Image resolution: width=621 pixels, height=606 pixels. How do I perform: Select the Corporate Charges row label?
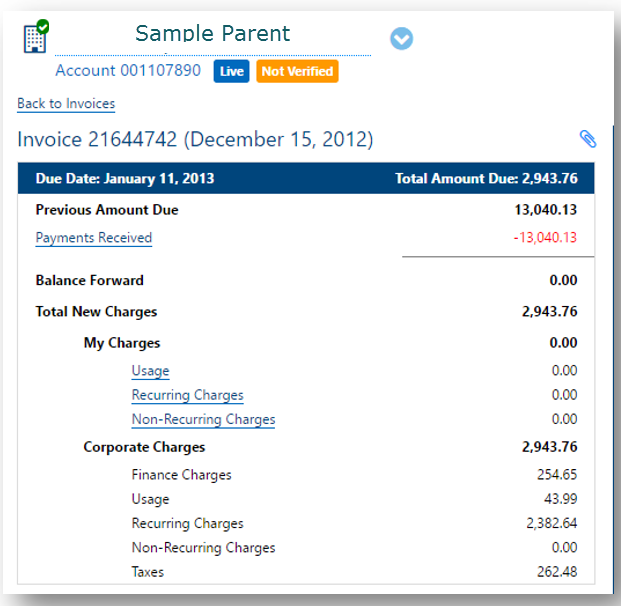tap(144, 447)
